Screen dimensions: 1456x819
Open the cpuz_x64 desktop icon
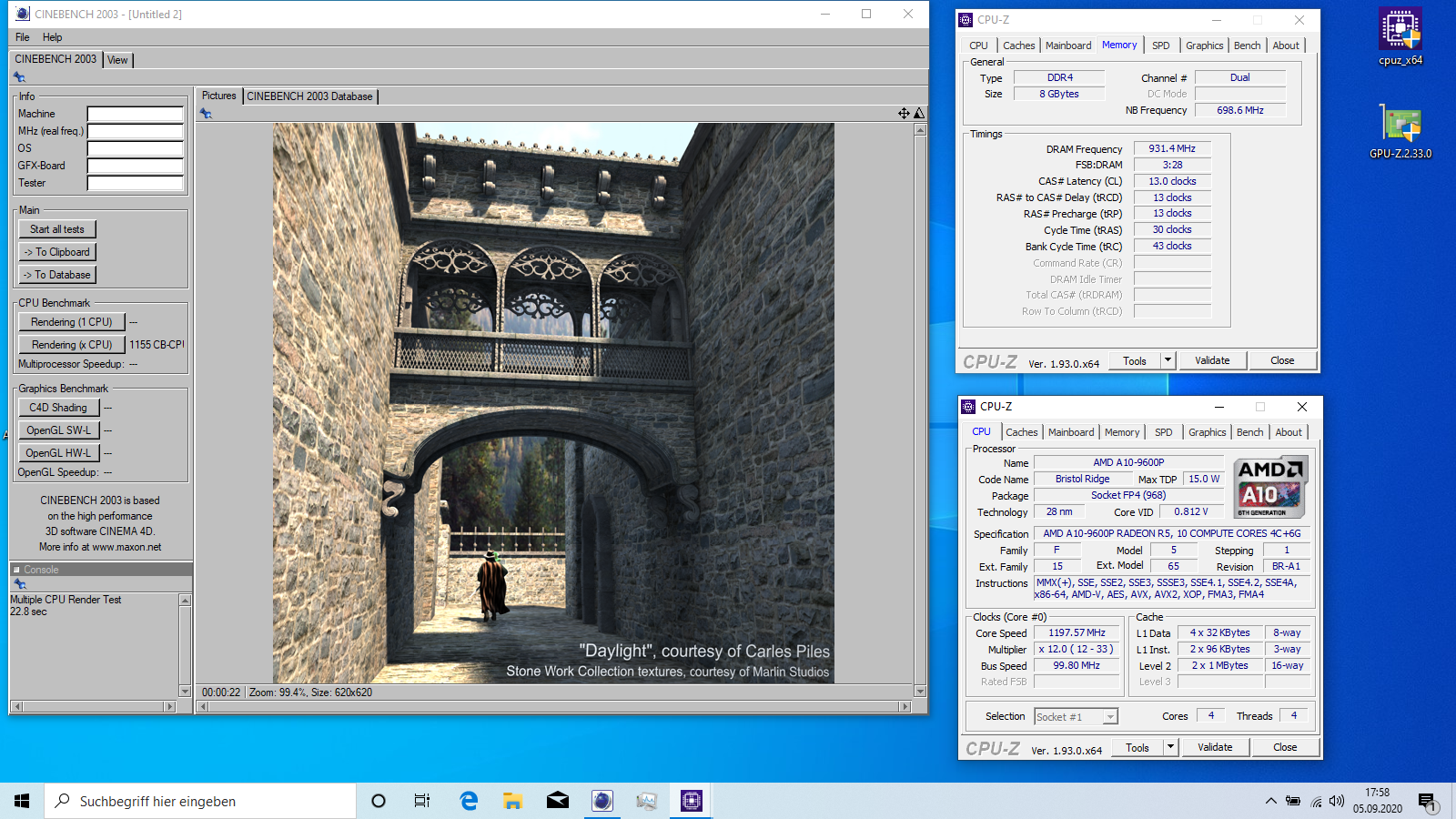(x=1400, y=36)
